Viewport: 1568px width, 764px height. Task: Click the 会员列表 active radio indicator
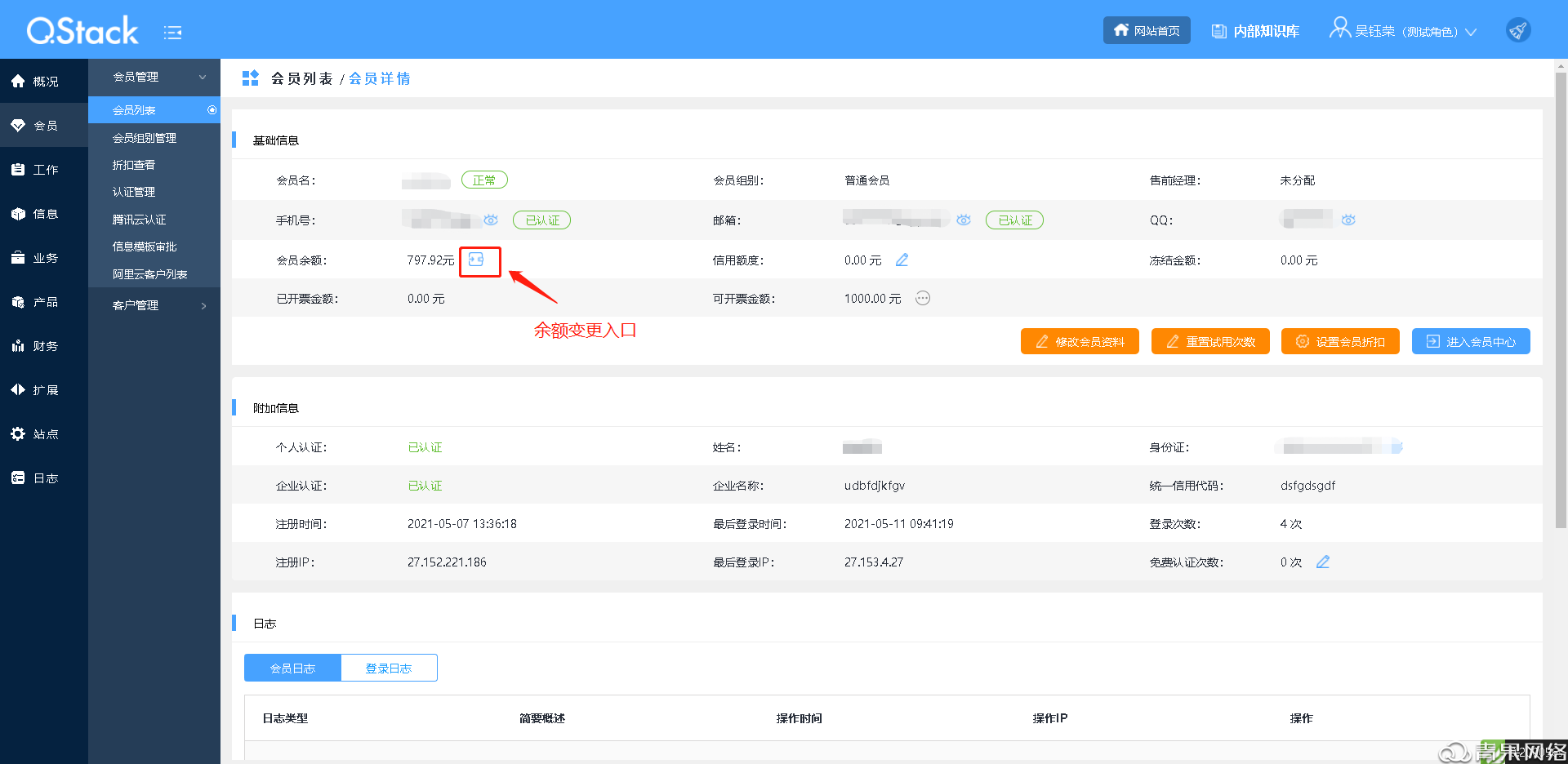212,109
